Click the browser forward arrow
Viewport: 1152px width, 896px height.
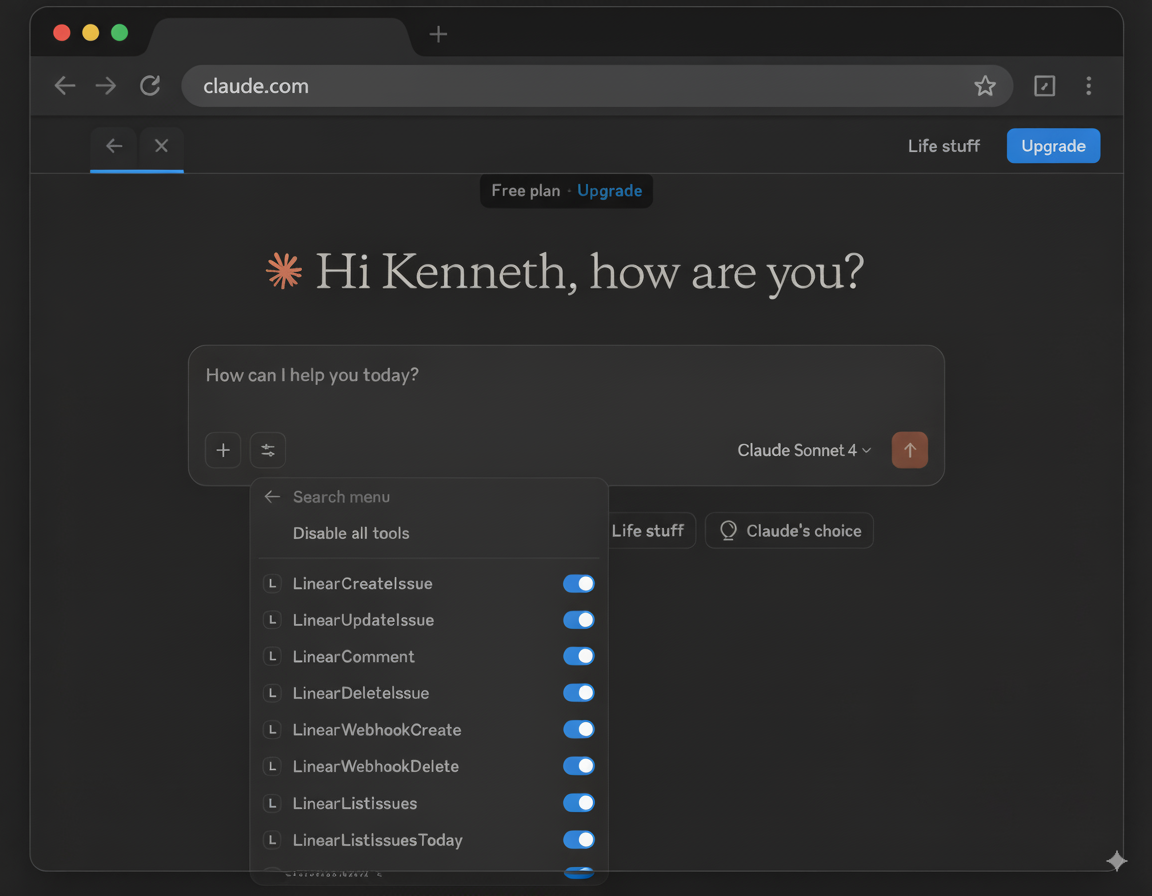coord(106,86)
